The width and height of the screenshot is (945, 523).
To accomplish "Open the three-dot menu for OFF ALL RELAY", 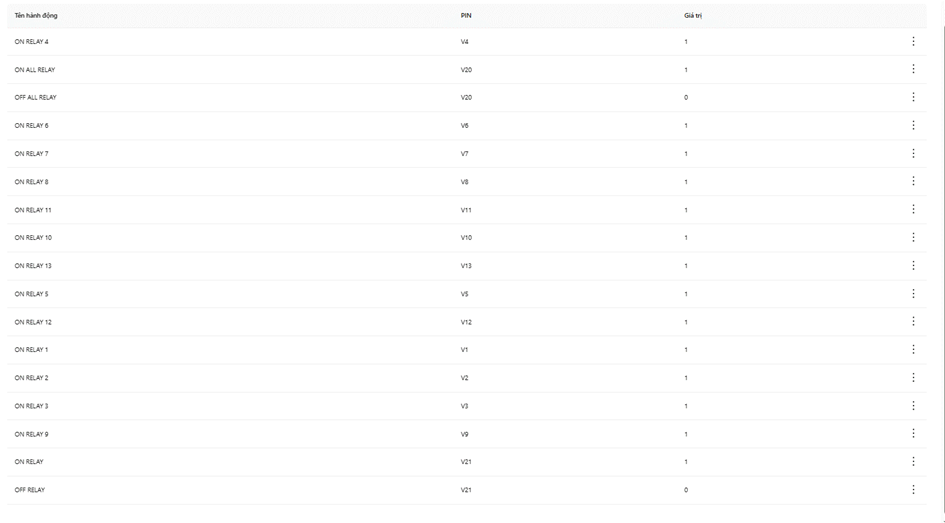I will point(913,97).
